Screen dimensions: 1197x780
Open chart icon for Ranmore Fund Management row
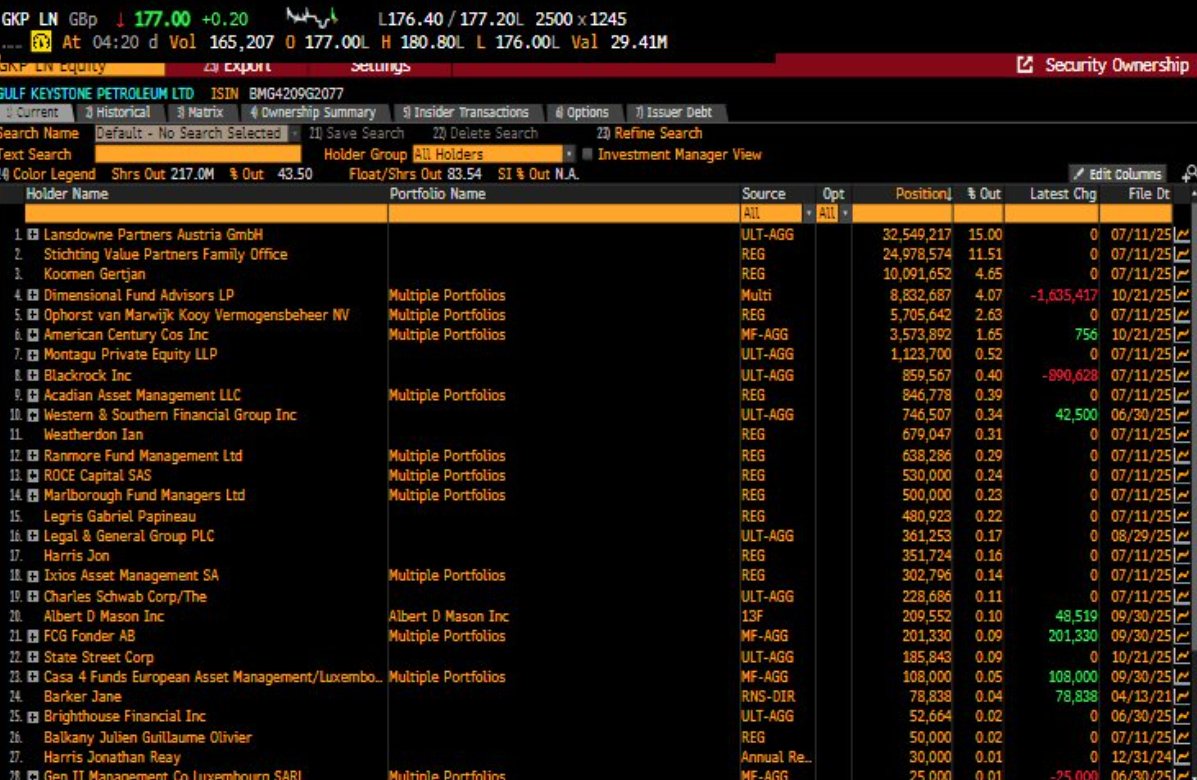coord(1182,456)
